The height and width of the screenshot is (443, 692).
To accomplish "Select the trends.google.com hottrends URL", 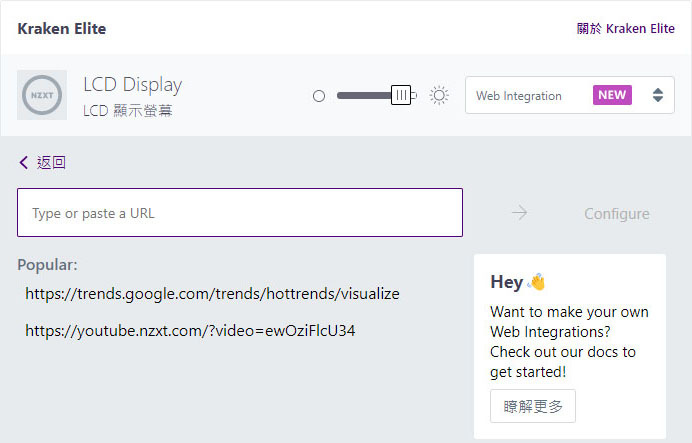I will click(212, 294).
